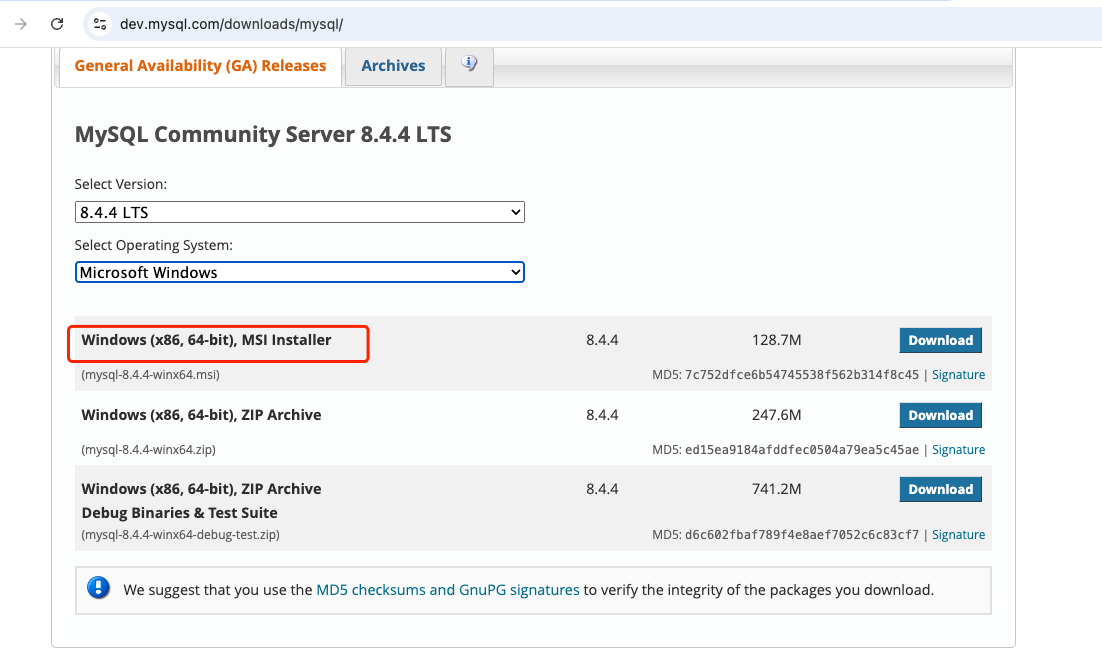The image size is (1102, 650).
Task: Open the Select Operating System dropdown
Action: point(299,272)
